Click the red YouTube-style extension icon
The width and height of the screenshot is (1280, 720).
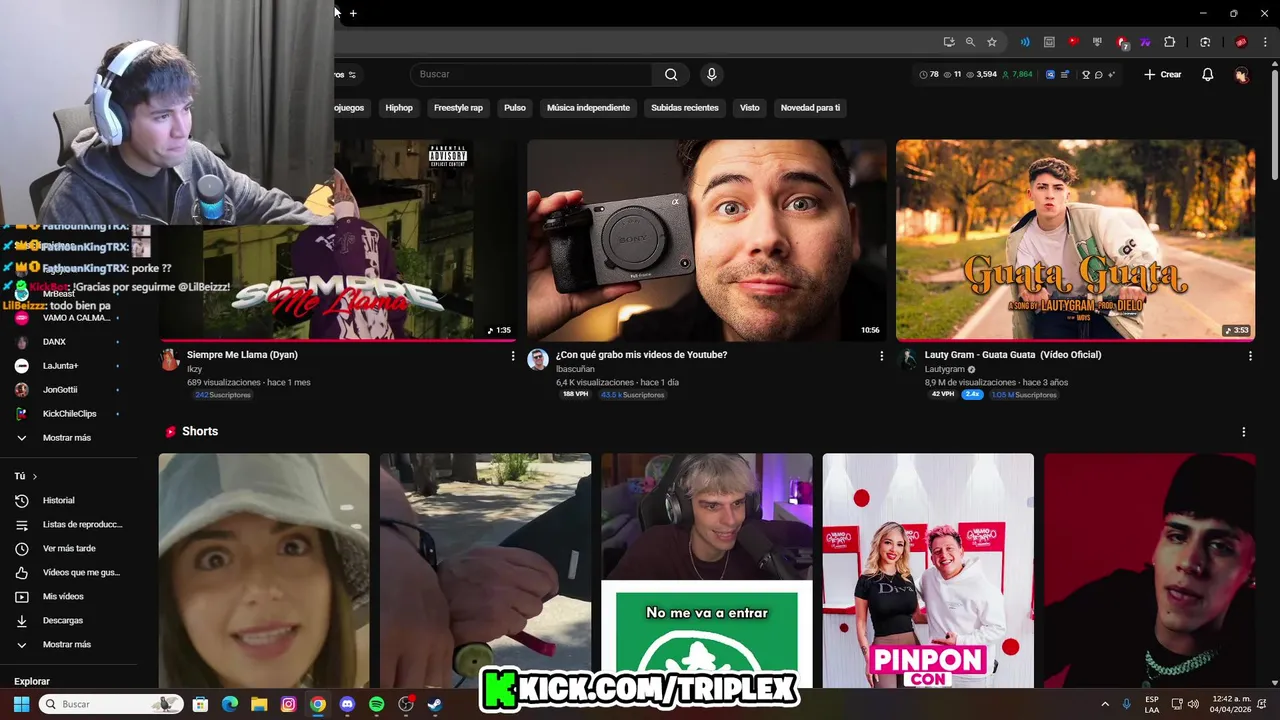1073,42
